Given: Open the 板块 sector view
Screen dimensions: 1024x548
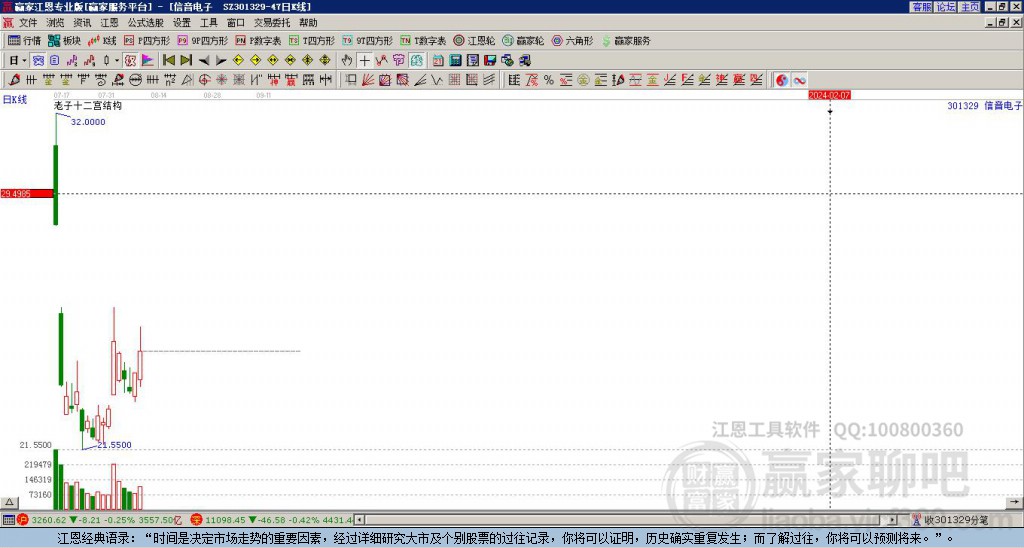Looking at the screenshot, I should point(64,40).
